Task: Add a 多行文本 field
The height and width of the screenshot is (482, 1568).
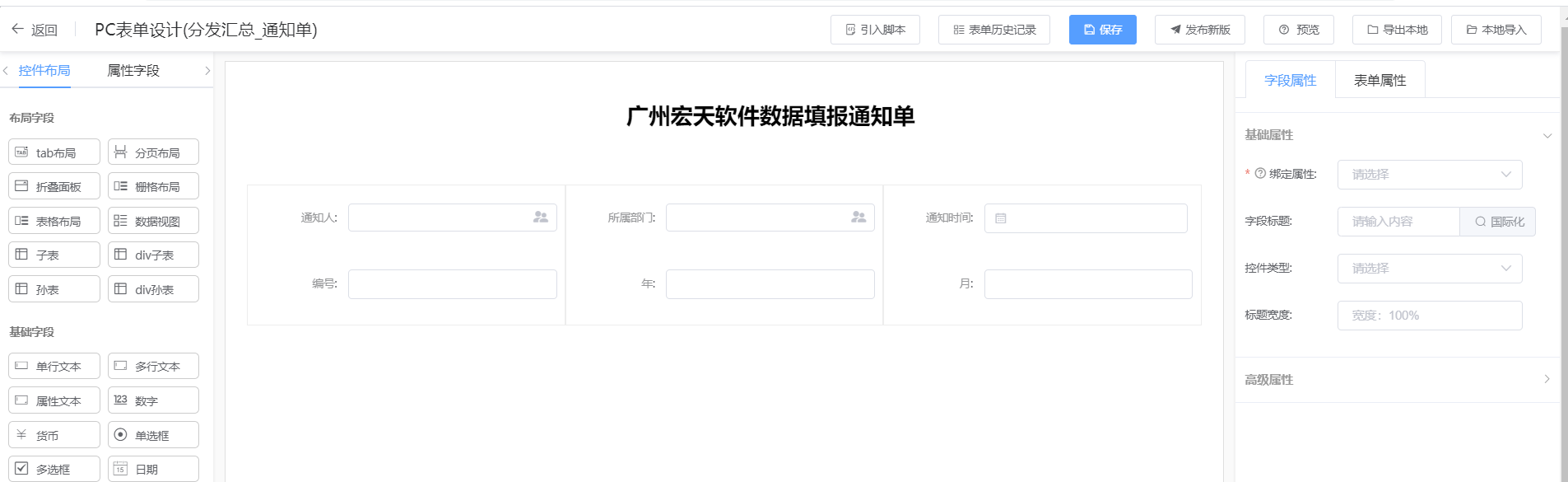Action: [153, 366]
